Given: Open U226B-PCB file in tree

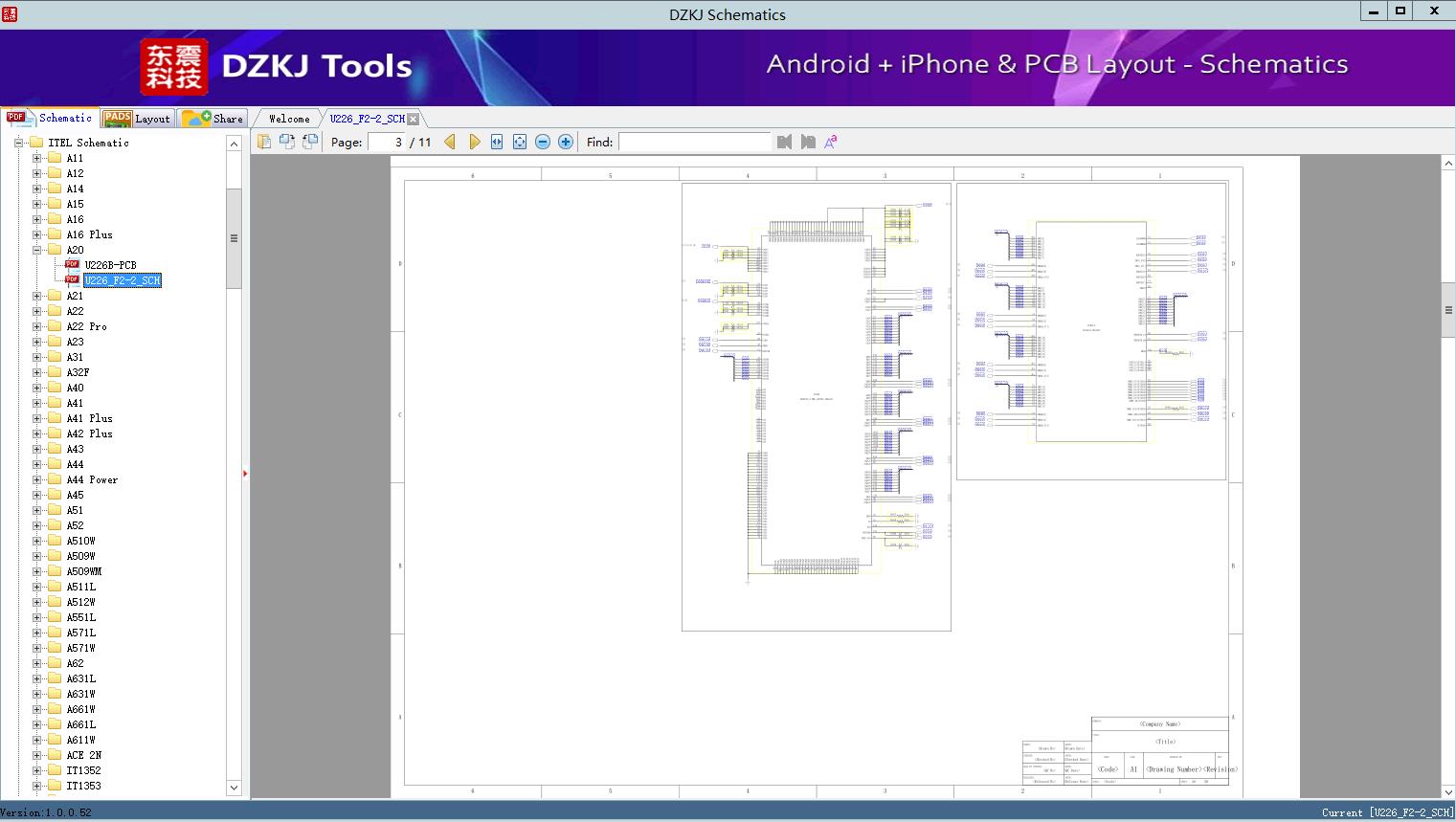Looking at the screenshot, I should (x=110, y=265).
